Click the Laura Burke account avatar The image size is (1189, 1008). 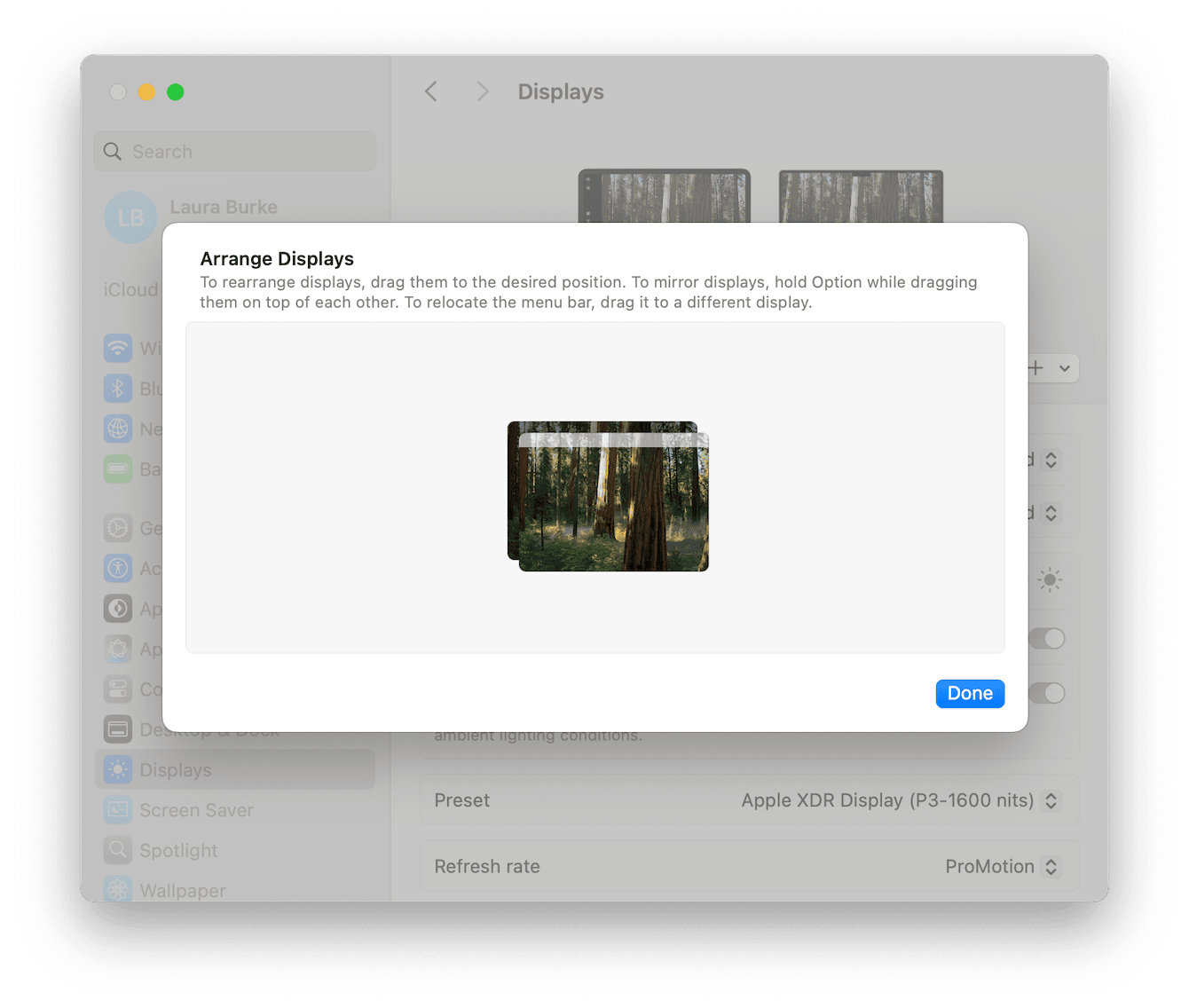(130, 217)
